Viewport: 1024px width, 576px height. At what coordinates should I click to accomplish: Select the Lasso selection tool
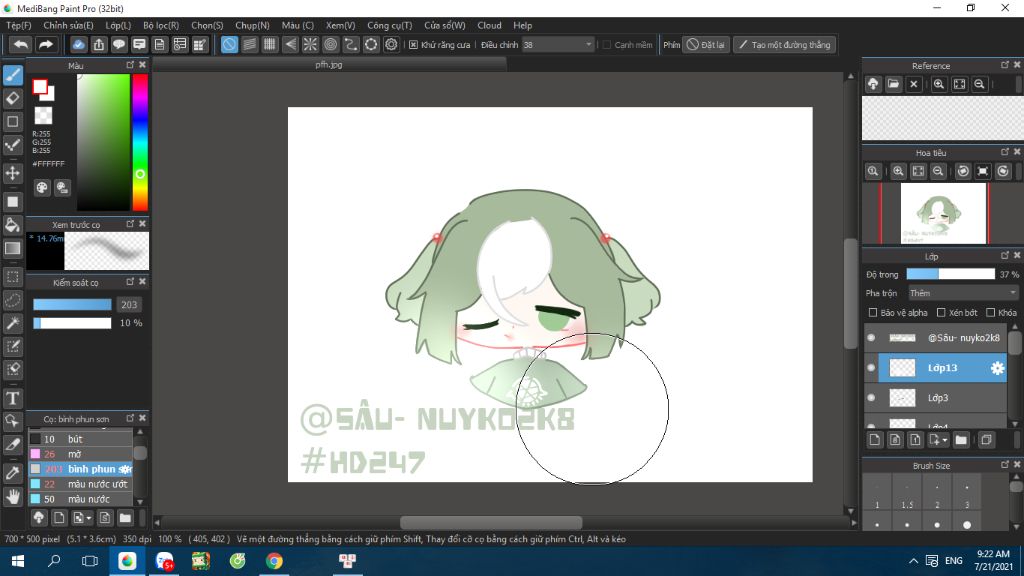[12, 300]
